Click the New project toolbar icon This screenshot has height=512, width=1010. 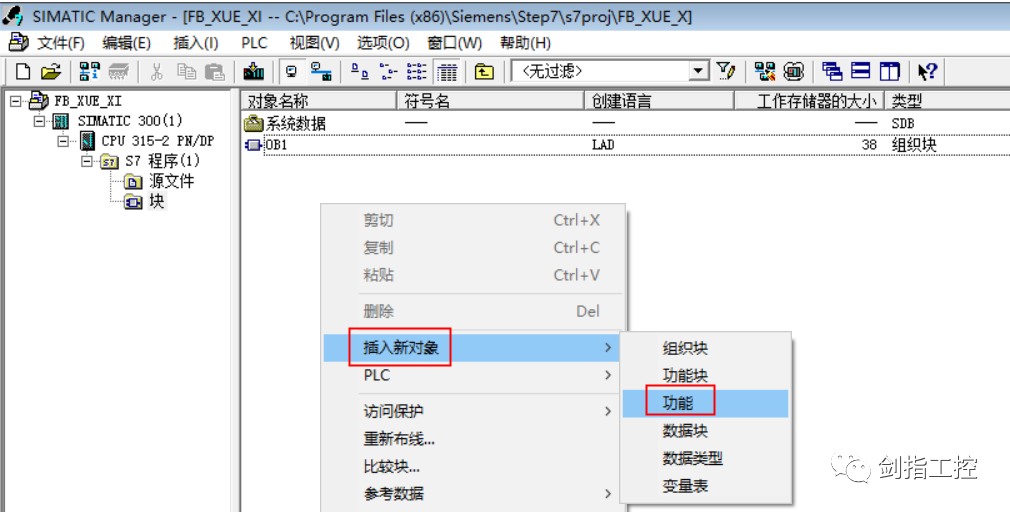(x=22, y=71)
